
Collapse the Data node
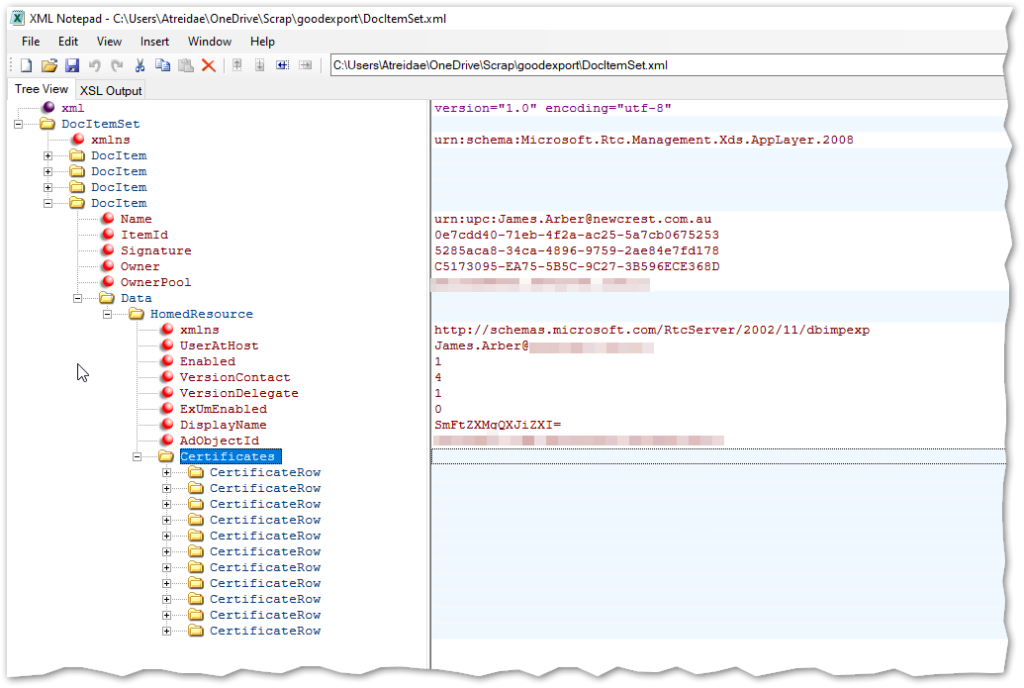77,298
